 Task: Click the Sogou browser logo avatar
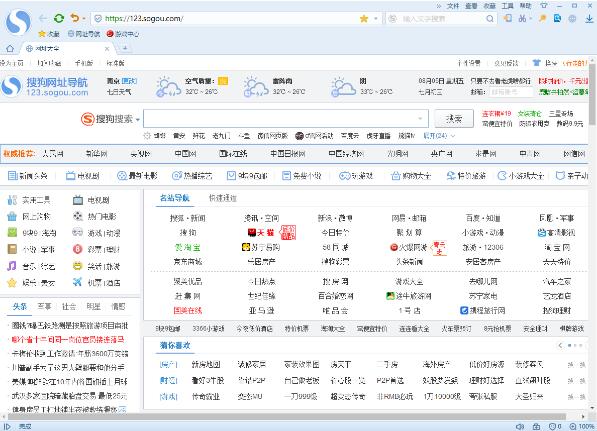click(18, 23)
